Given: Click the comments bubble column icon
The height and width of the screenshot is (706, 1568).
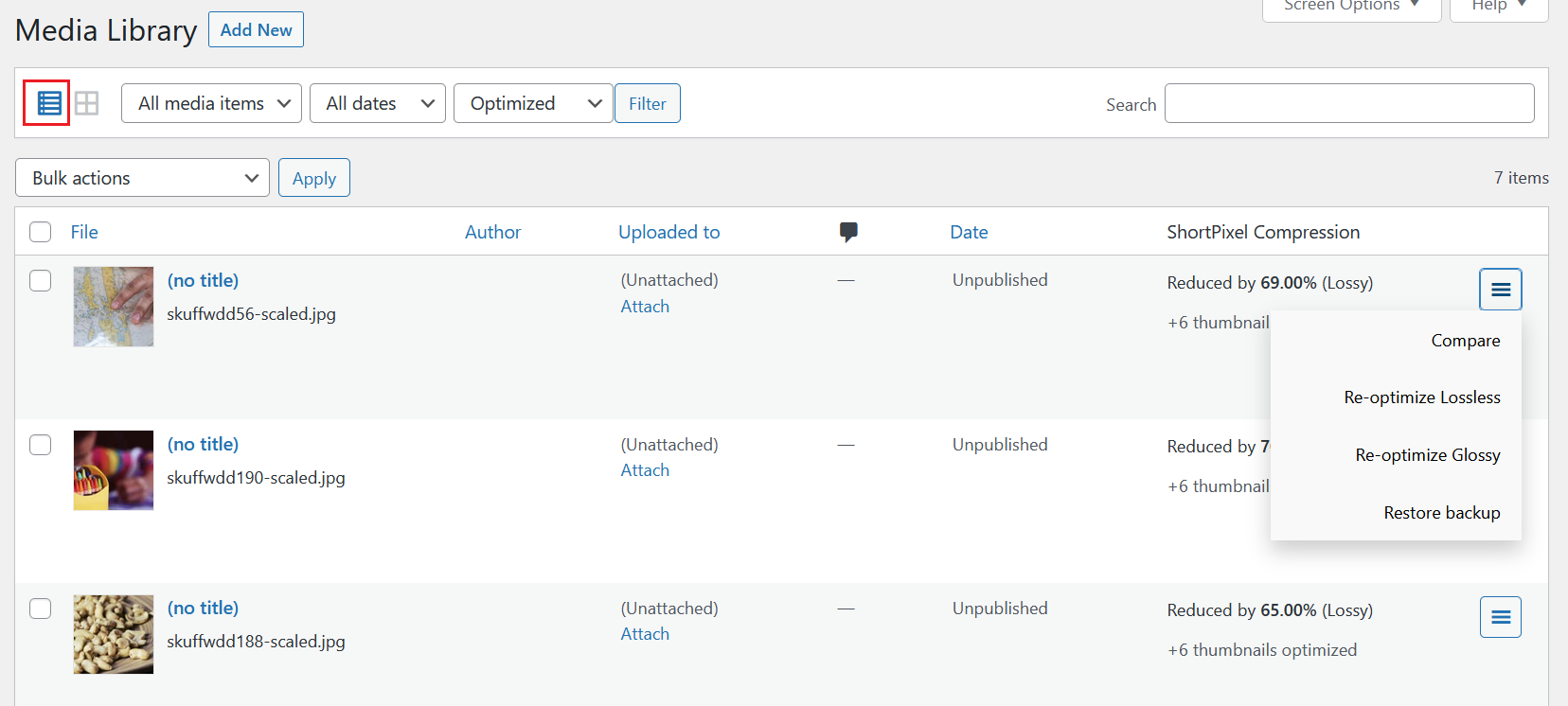Looking at the screenshot, I should (x=848, y=232).
